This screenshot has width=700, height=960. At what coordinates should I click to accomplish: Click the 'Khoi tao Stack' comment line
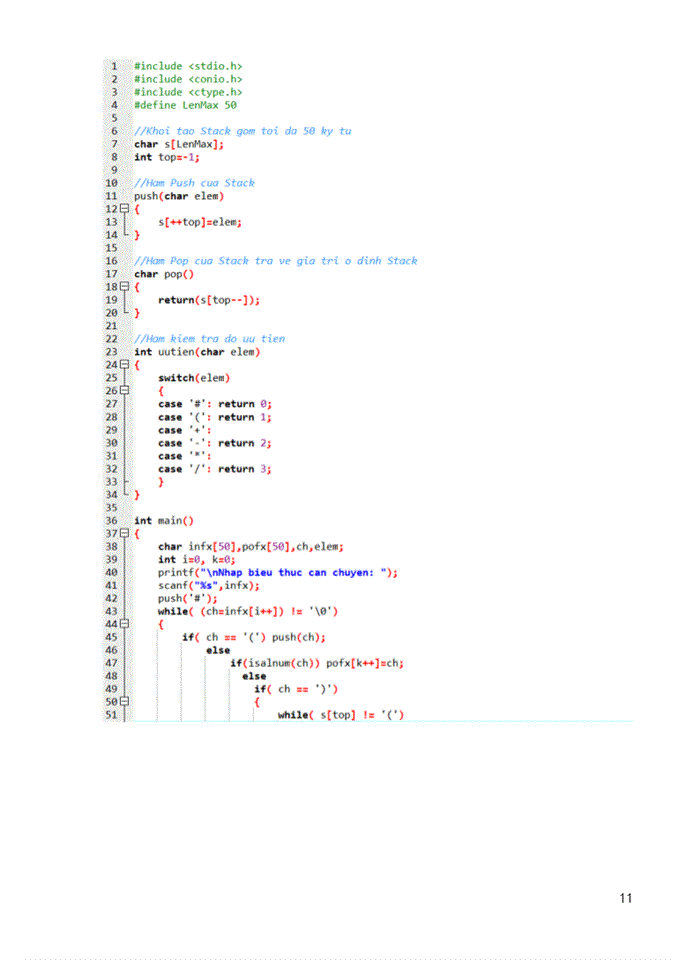point(242,131)
